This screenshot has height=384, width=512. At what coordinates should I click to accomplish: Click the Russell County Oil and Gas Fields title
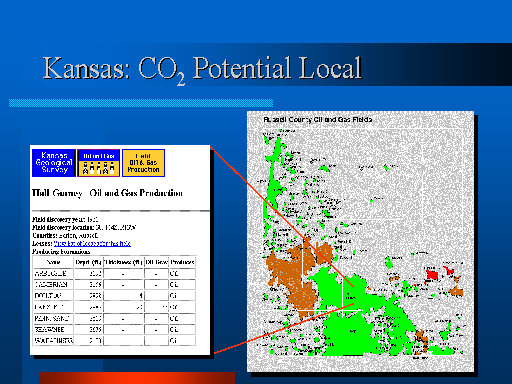(318, 119)
